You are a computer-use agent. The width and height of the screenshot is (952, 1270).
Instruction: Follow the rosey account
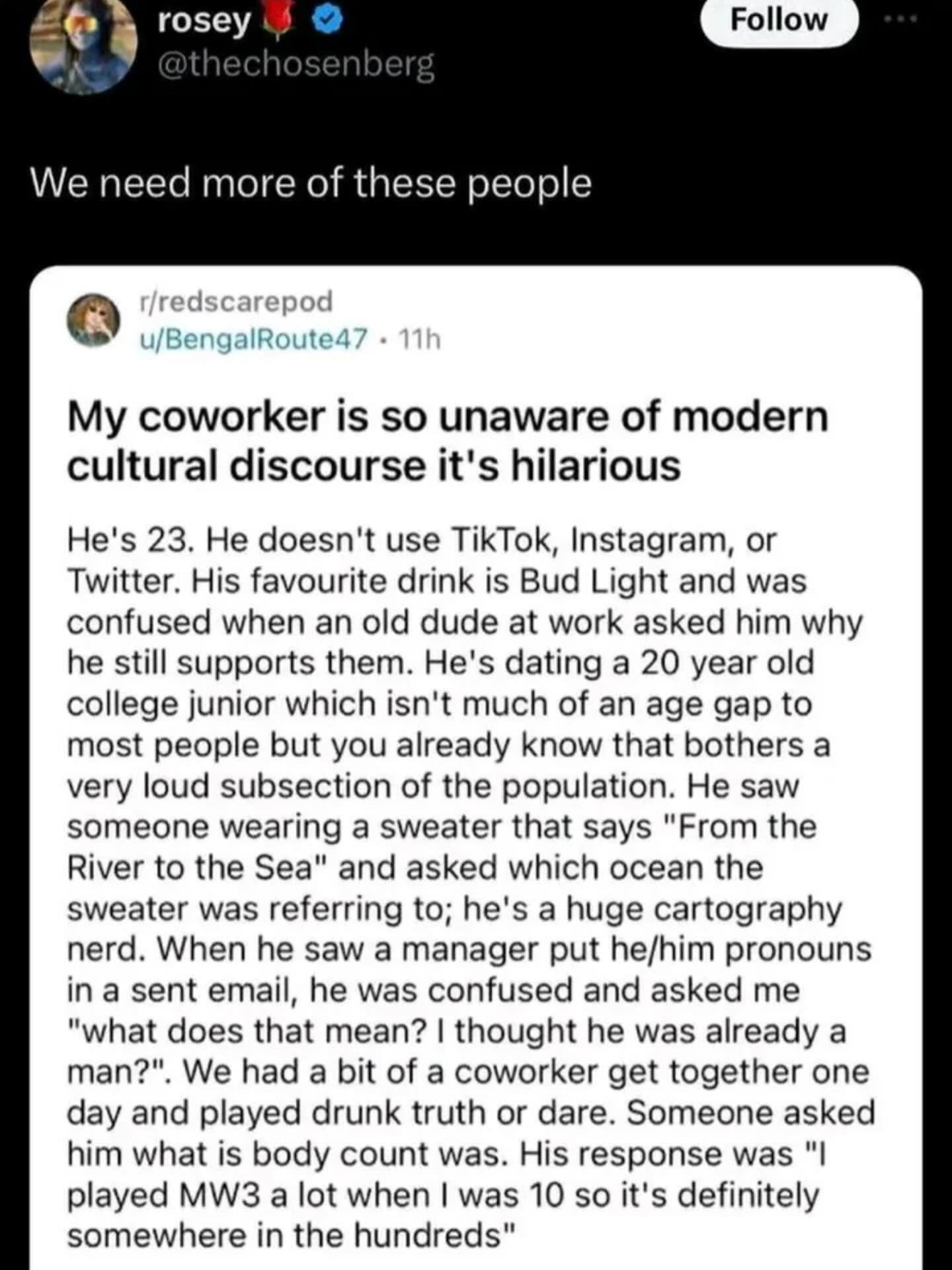point(779,21)
